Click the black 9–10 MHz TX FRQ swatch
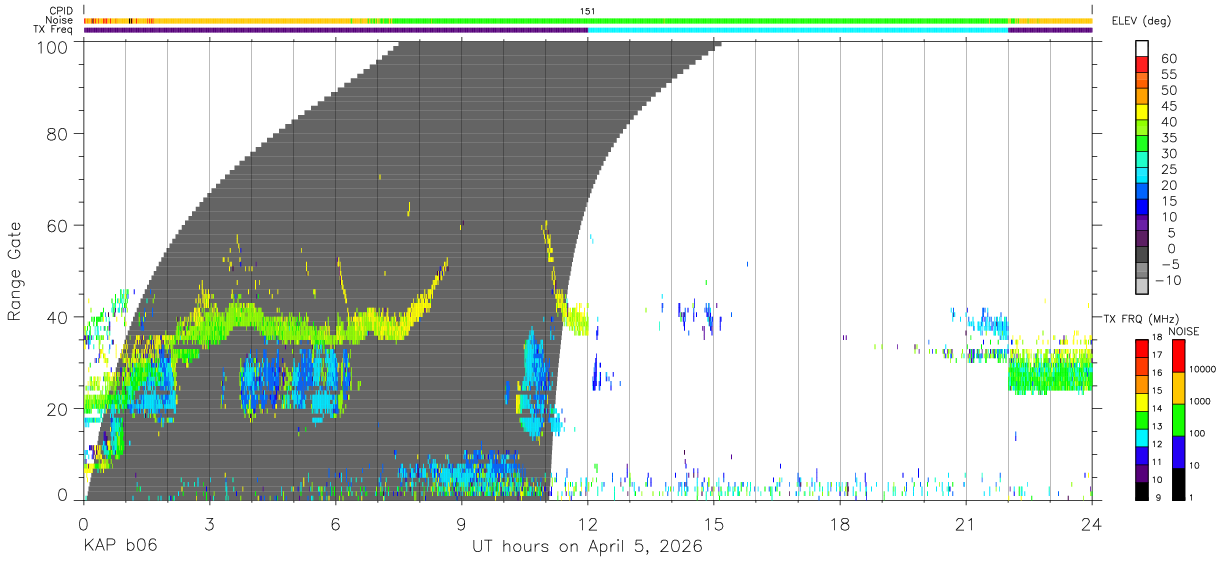The height and width of the screenshot is (567, 1228). click(x=1142, y=490)
